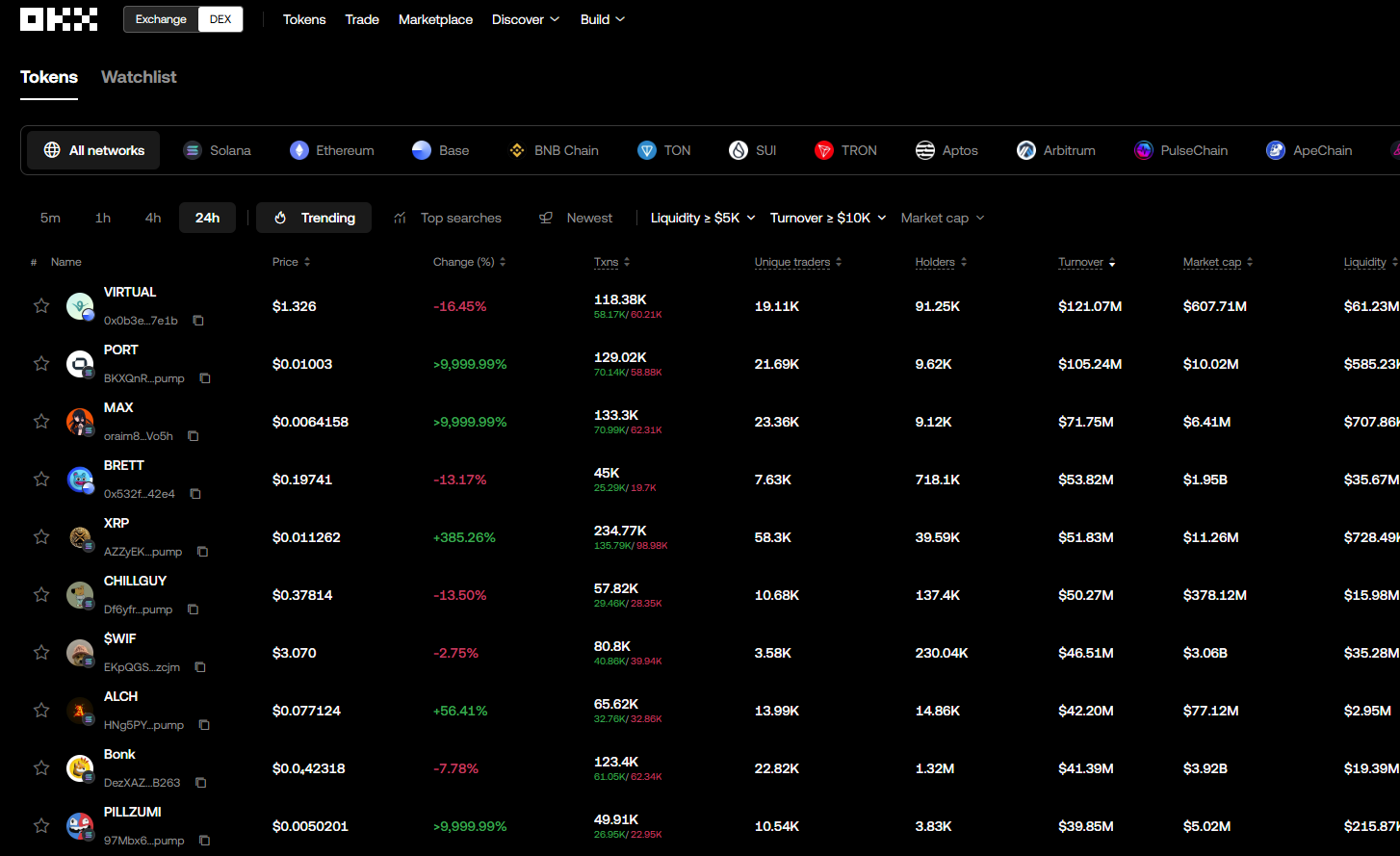Switch to the Watchlist tab
This screenshot has width=1400, height=856.
pos(139,77)
